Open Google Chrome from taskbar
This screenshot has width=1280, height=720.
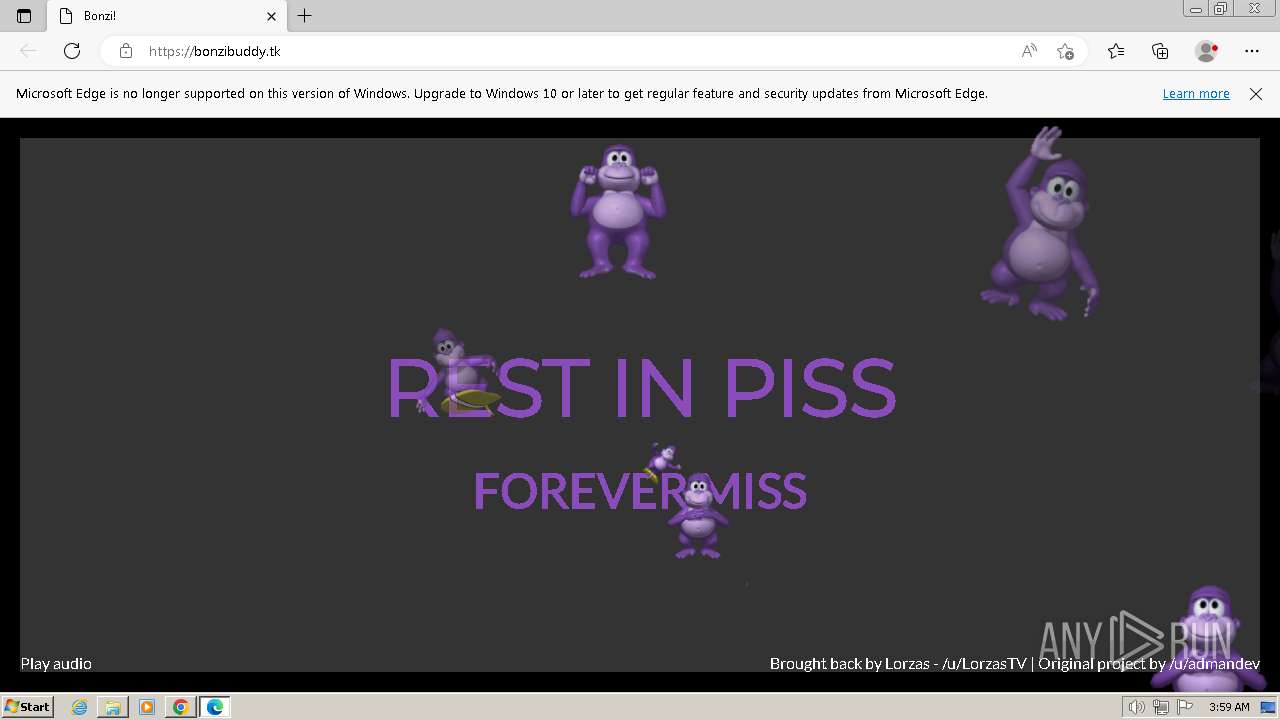[x=181, y=707]
